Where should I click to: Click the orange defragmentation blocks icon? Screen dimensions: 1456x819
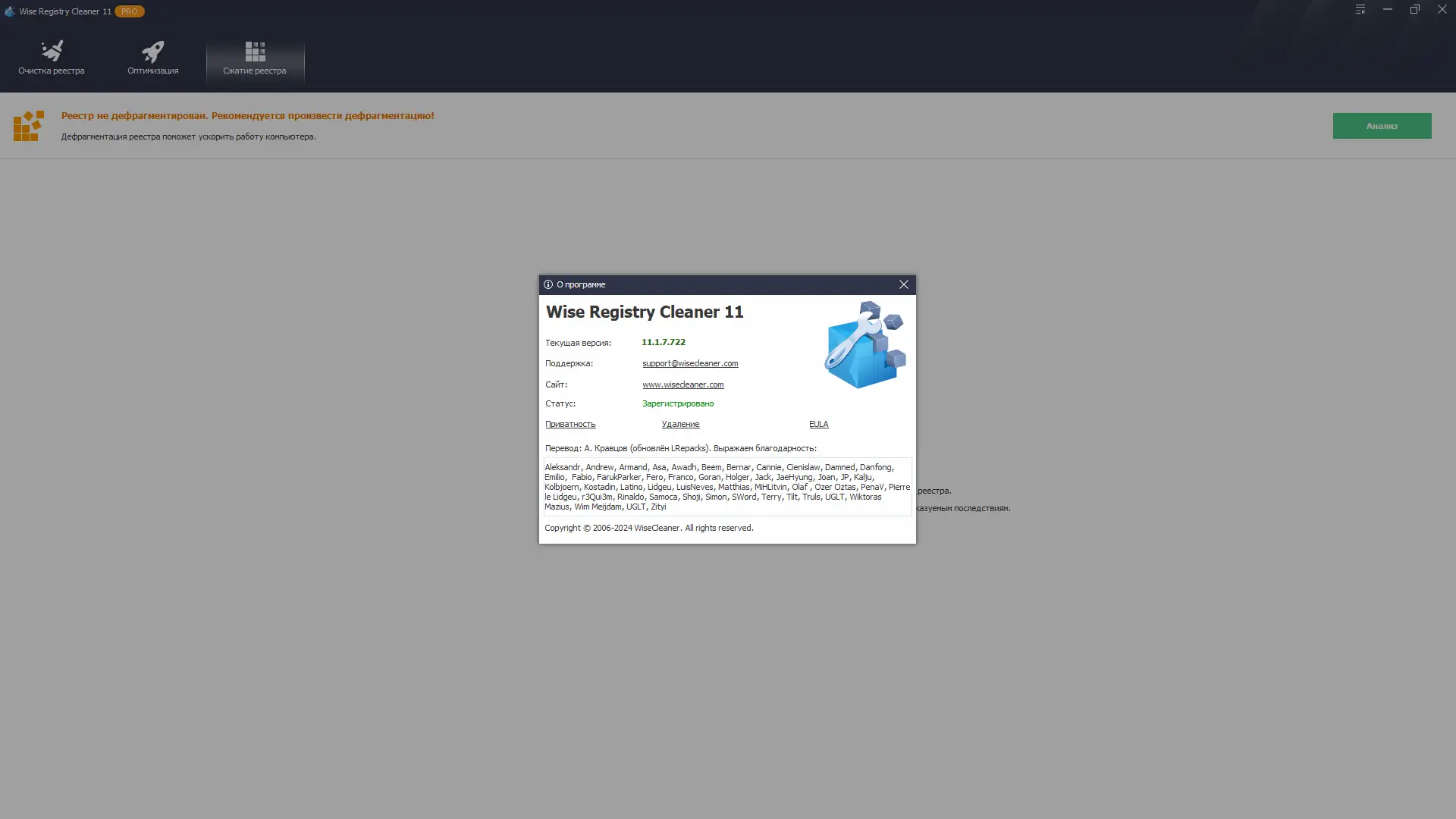[29, 126]
